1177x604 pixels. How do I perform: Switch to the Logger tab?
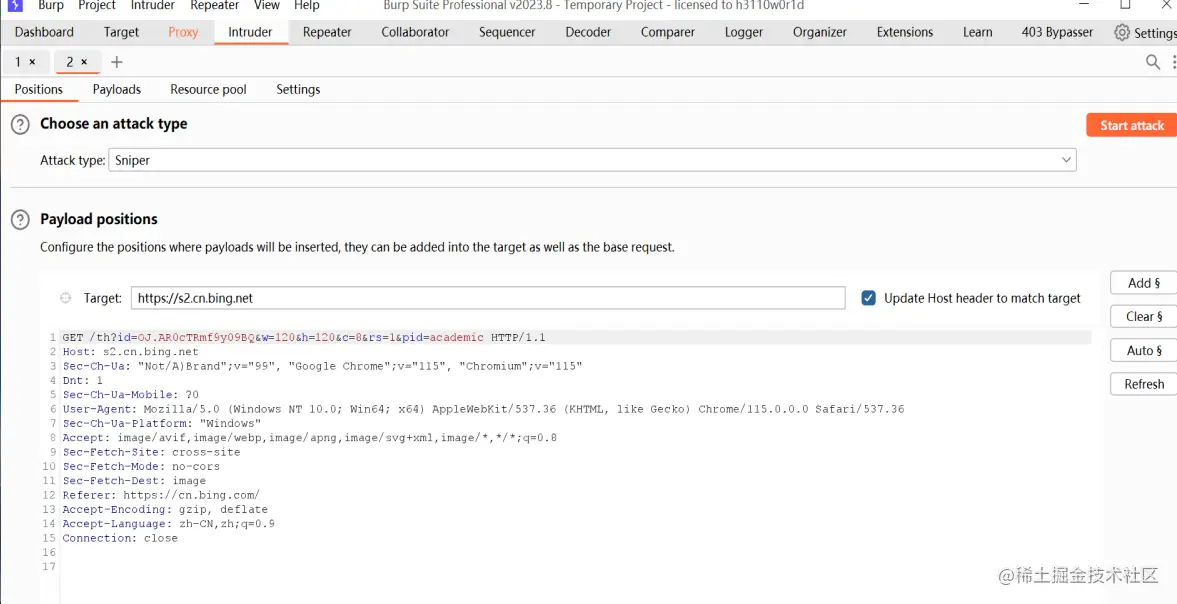744,32
